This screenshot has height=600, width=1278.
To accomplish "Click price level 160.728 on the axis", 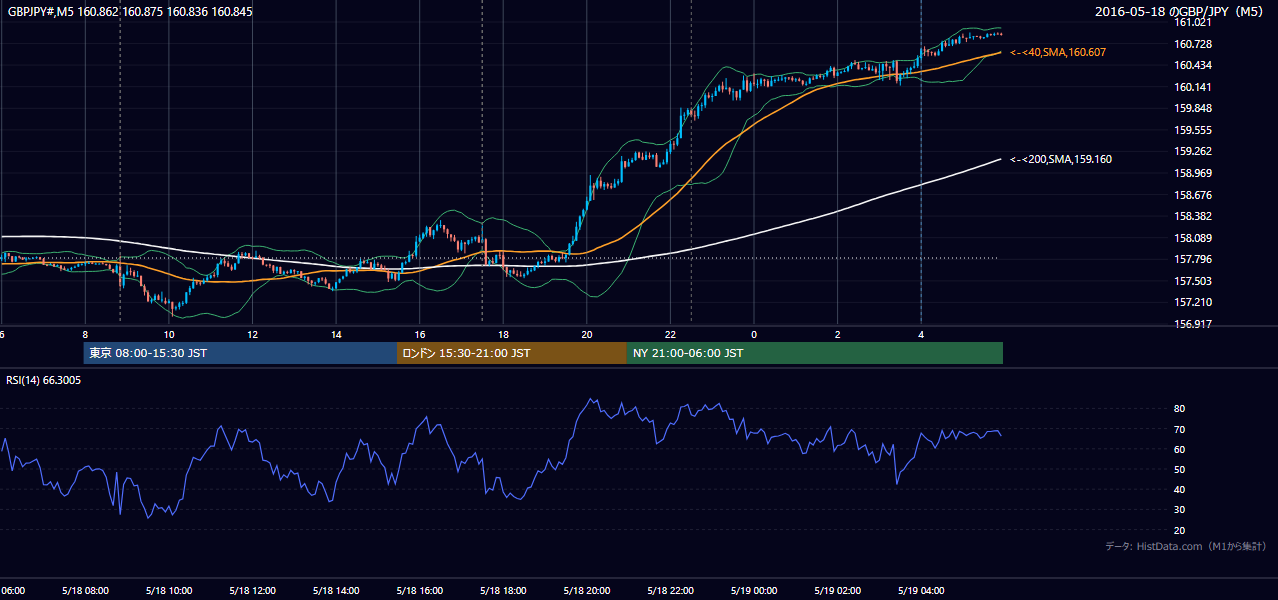I will click(x=1193, y=44).
